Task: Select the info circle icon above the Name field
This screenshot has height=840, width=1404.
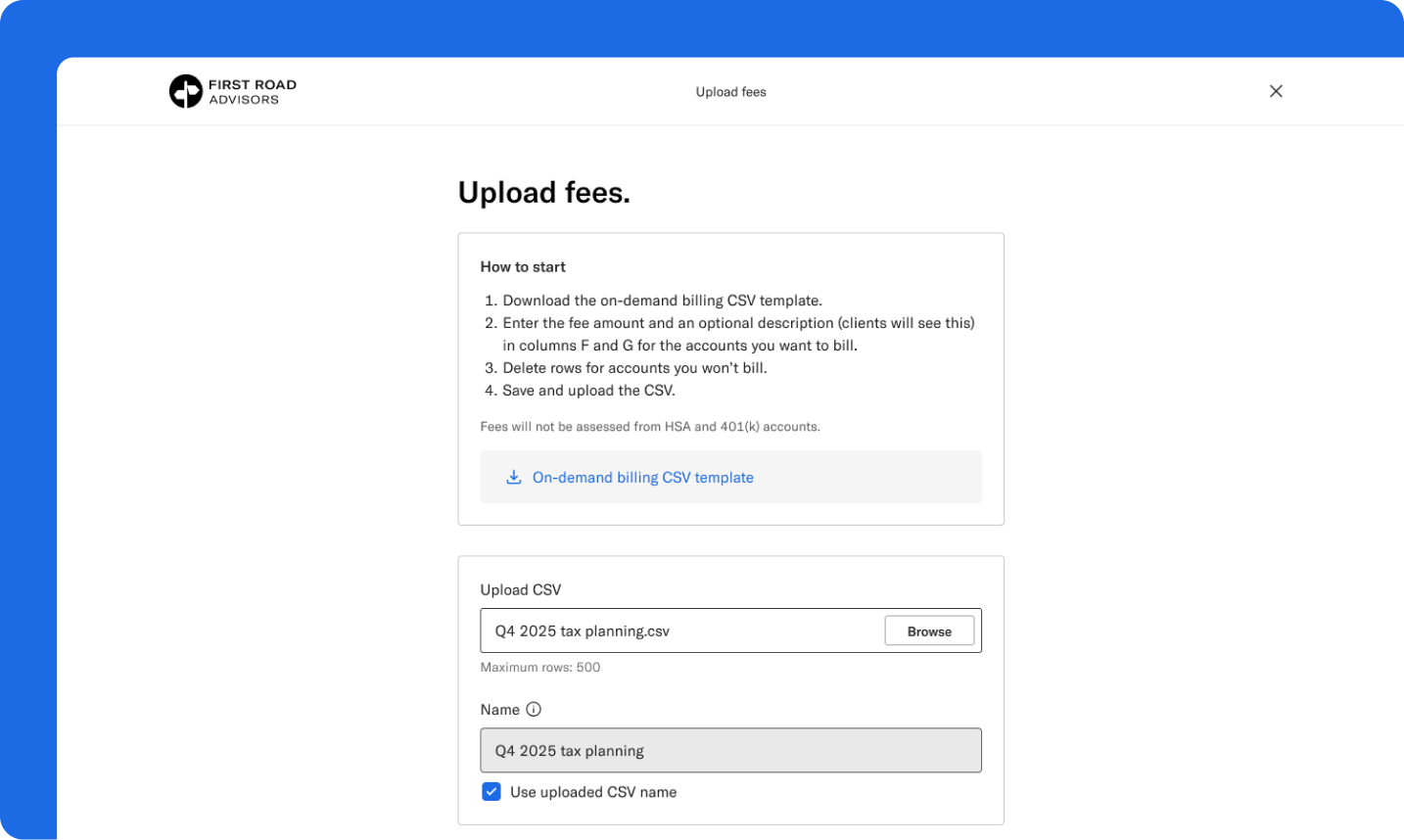Action: point(534,709)
